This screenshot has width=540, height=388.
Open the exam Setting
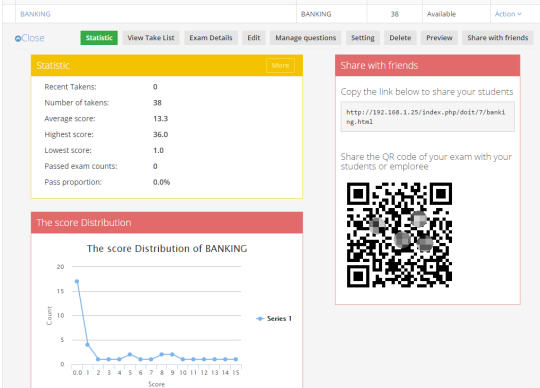(363, 38)
